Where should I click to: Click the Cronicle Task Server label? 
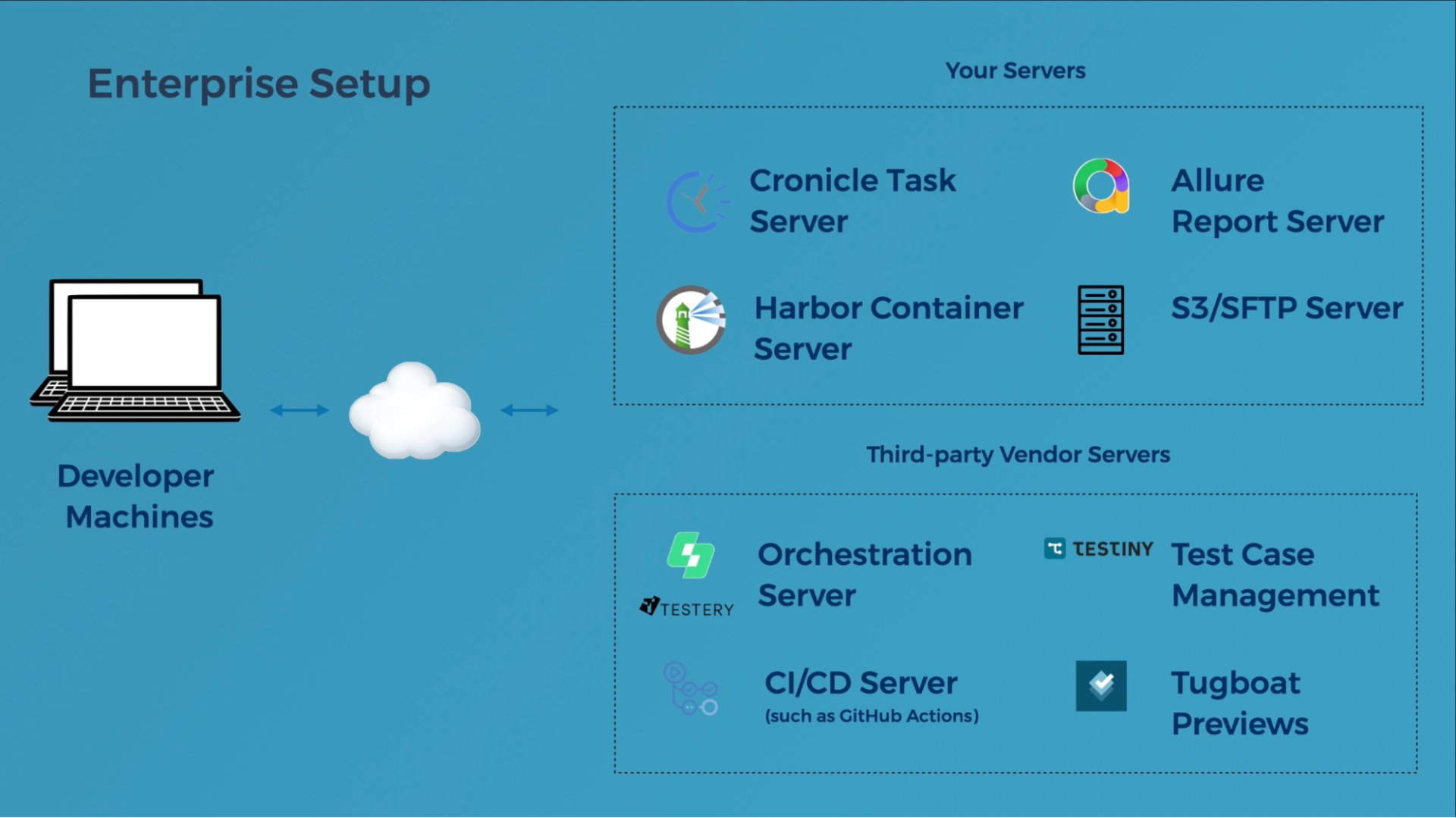pyautogui.click(x=852, y=201)
